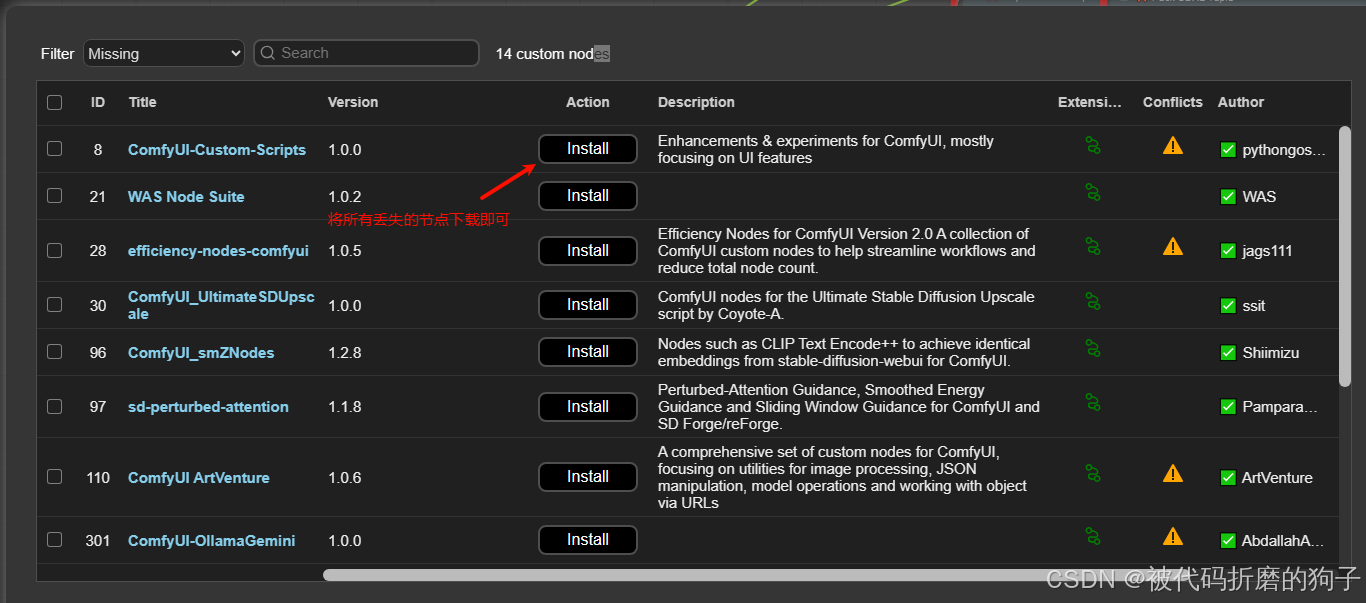Viewport: 1366px width, 603px height.
Task: Open extension link icon for WAS Node Suite row
Action: click(x=1092, y=192)
